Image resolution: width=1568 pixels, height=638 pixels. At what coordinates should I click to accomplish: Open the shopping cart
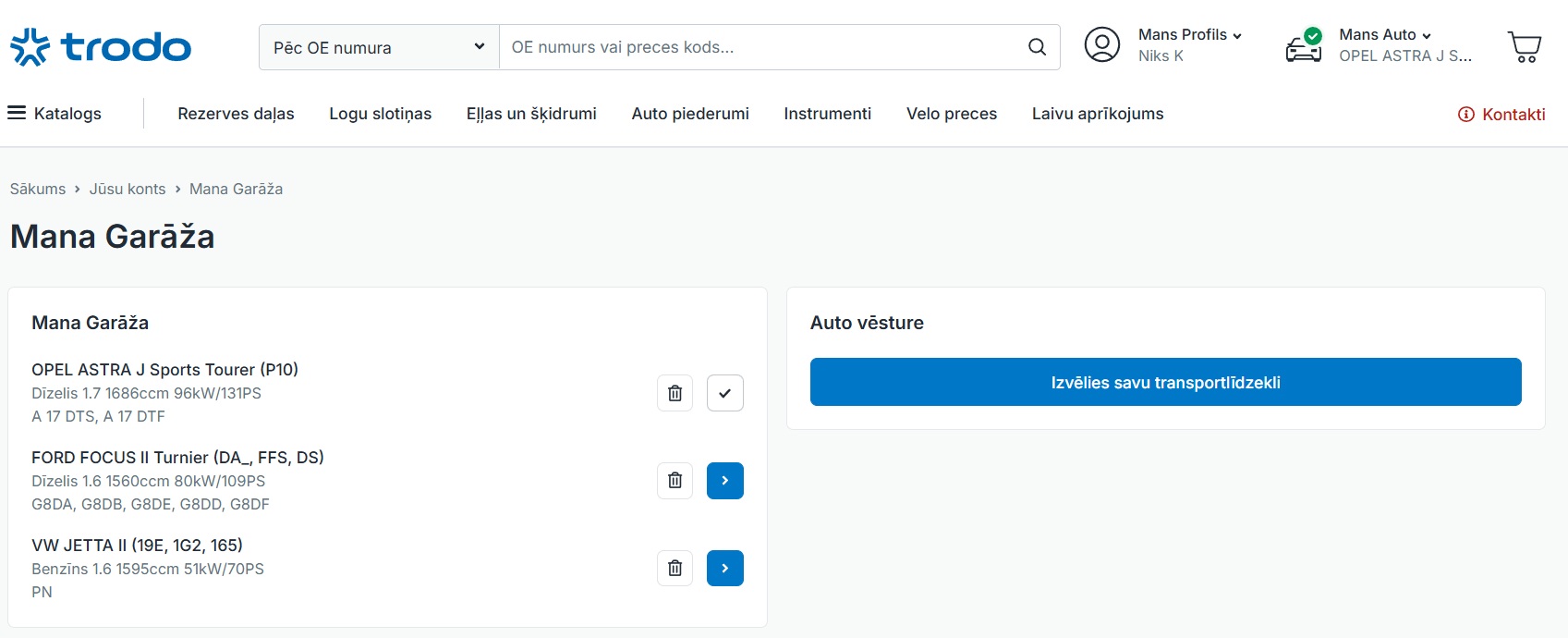click(1524, 46)
